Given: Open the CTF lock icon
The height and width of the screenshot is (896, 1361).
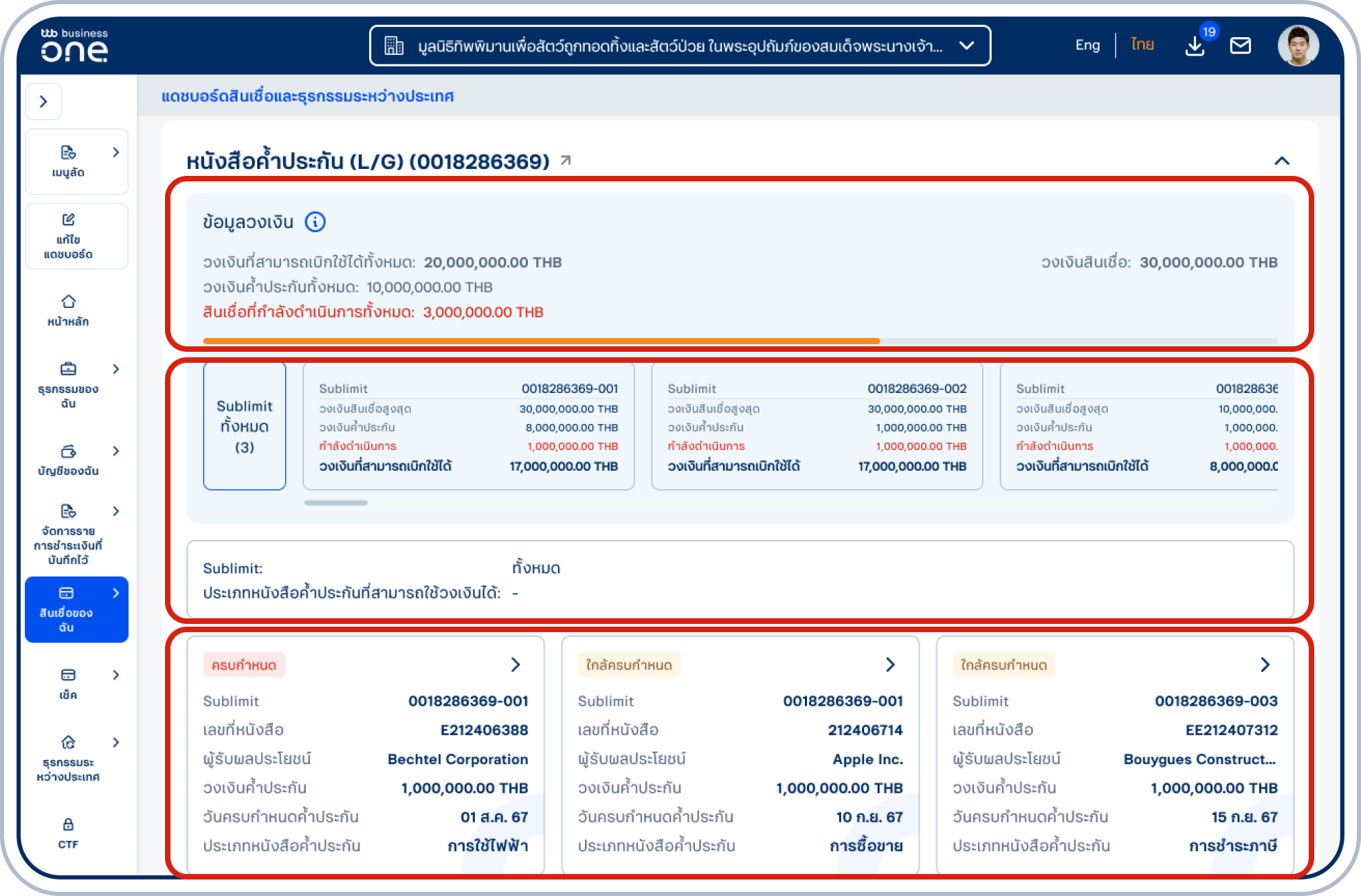Looking at the screenshot, I should [68, 824].
